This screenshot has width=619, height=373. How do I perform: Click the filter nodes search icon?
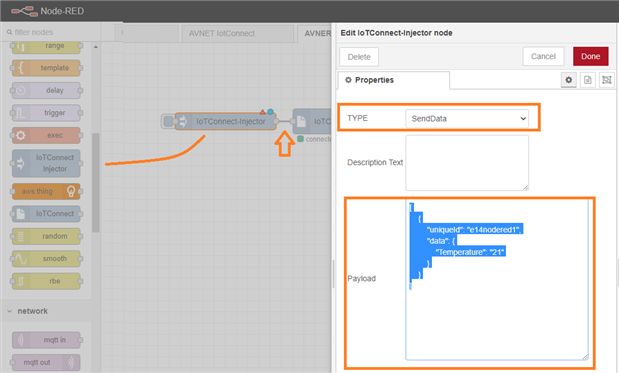point(9,32)
